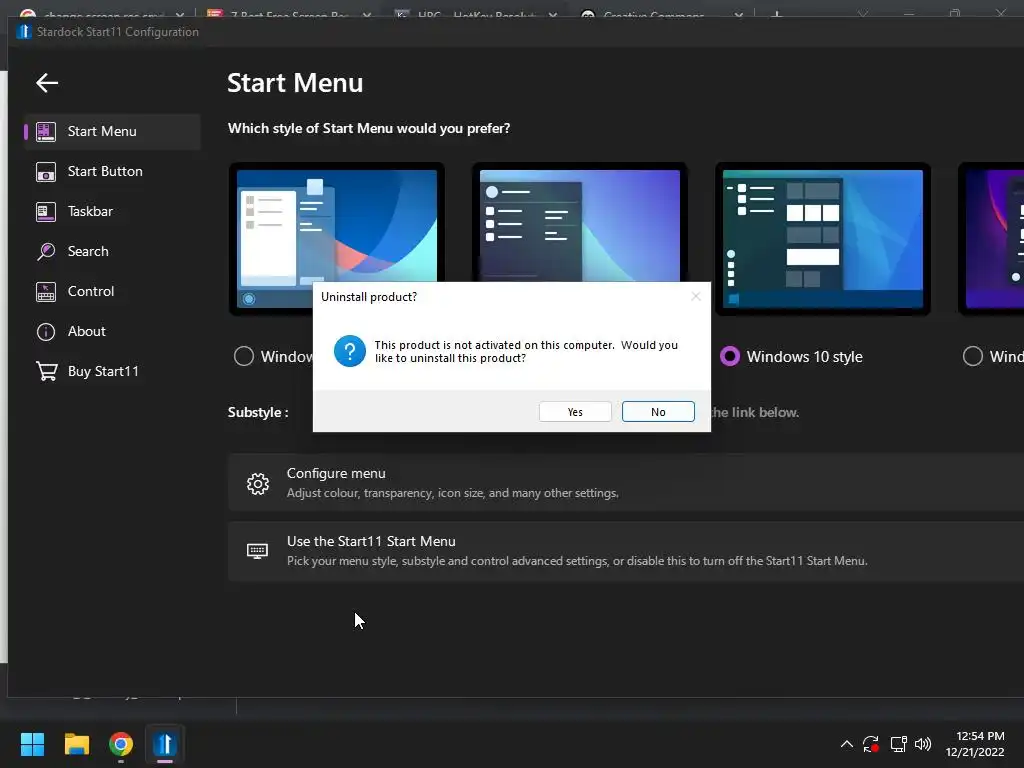The height and width of the screenshot is (768, 1024).
Task: Click the volume speaker tray icon
Action: tap(923, 744)
